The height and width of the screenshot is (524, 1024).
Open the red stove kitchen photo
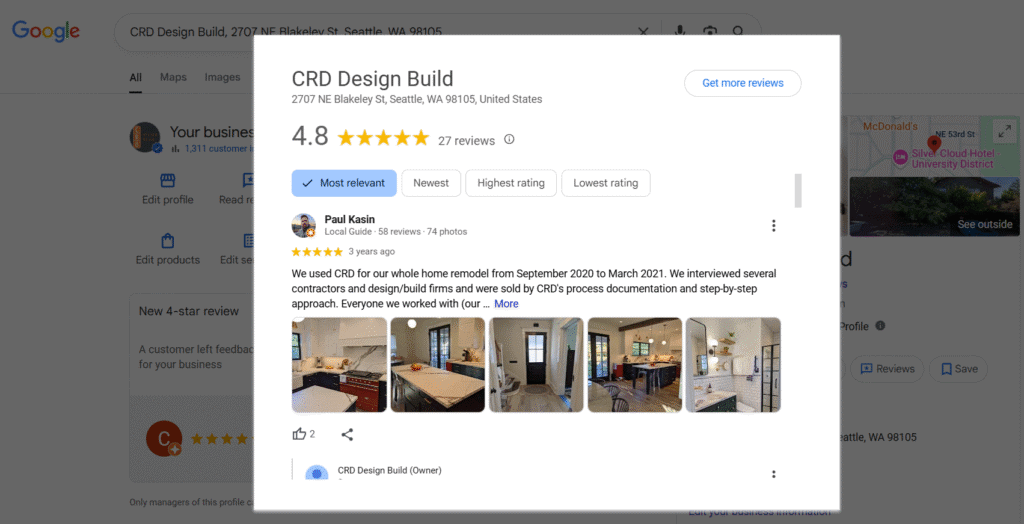click(x=339, y=365)
